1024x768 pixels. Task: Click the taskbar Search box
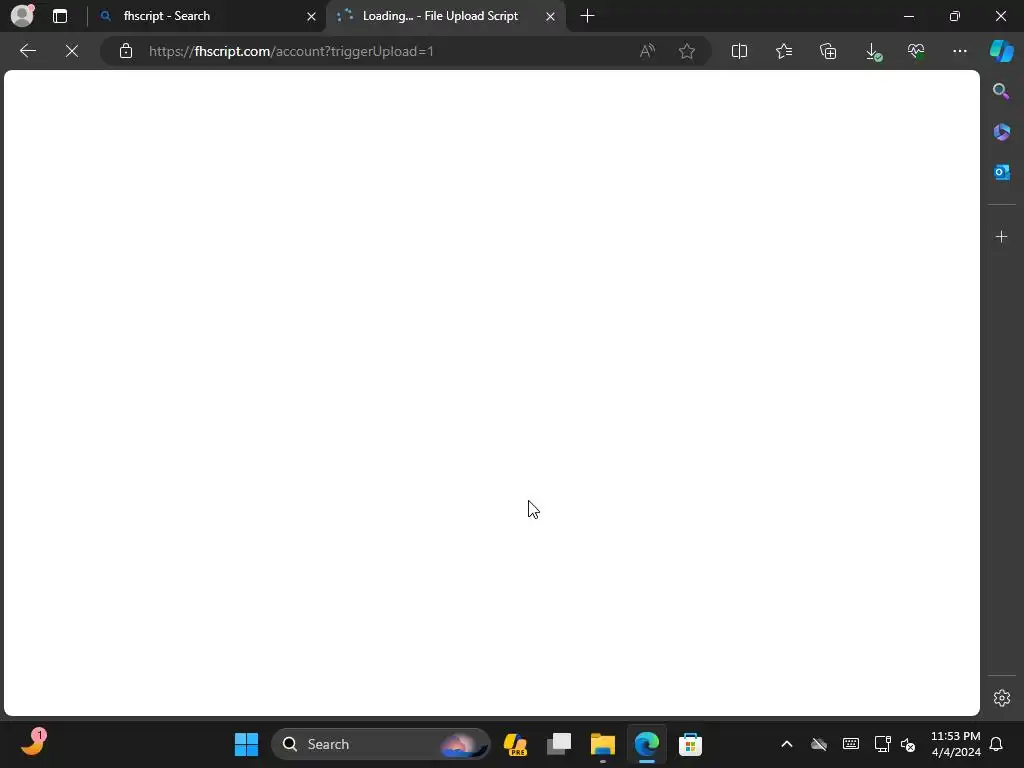pos(380,744)
